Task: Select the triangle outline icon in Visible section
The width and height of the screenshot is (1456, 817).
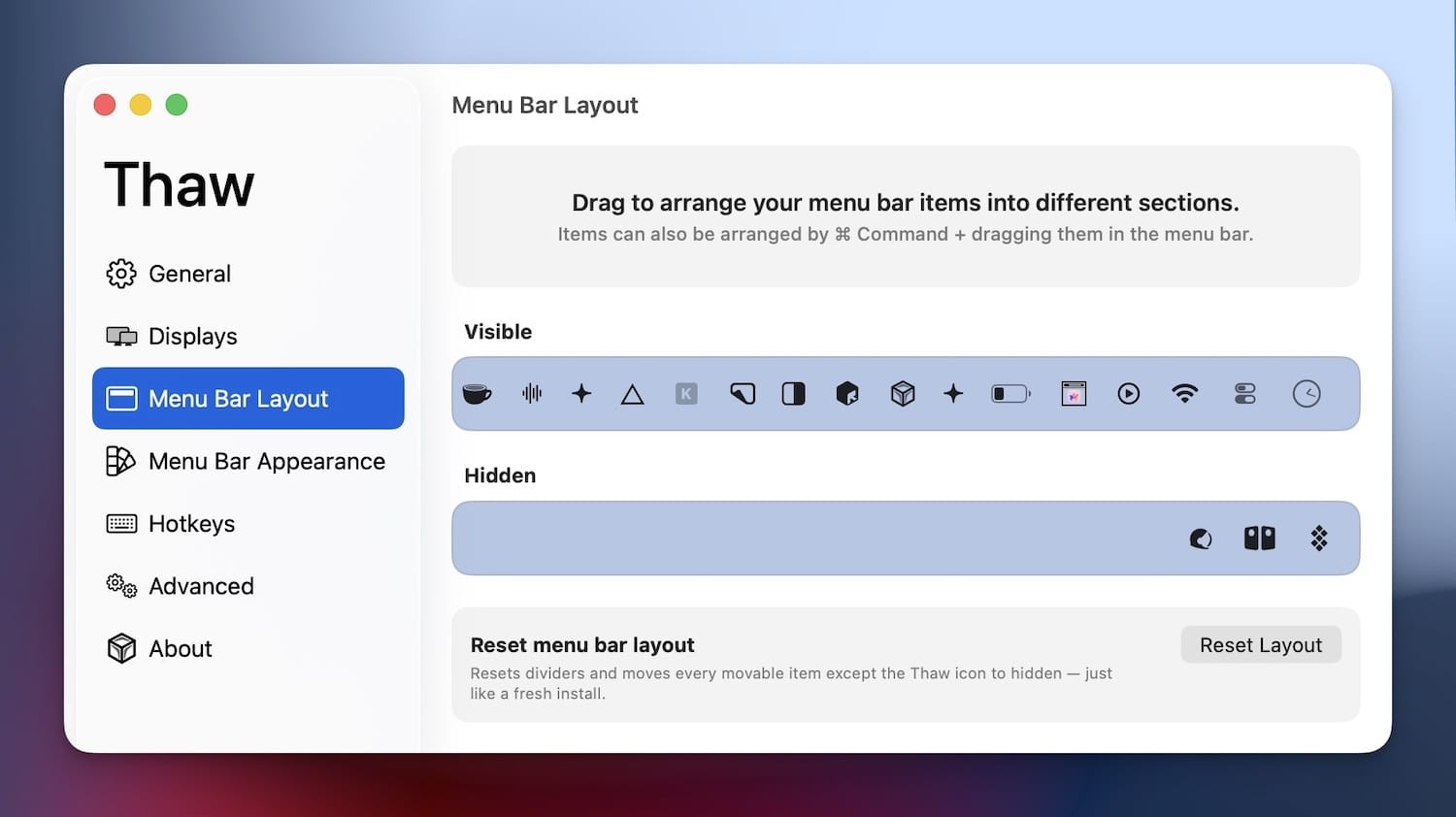Action: 632,394
